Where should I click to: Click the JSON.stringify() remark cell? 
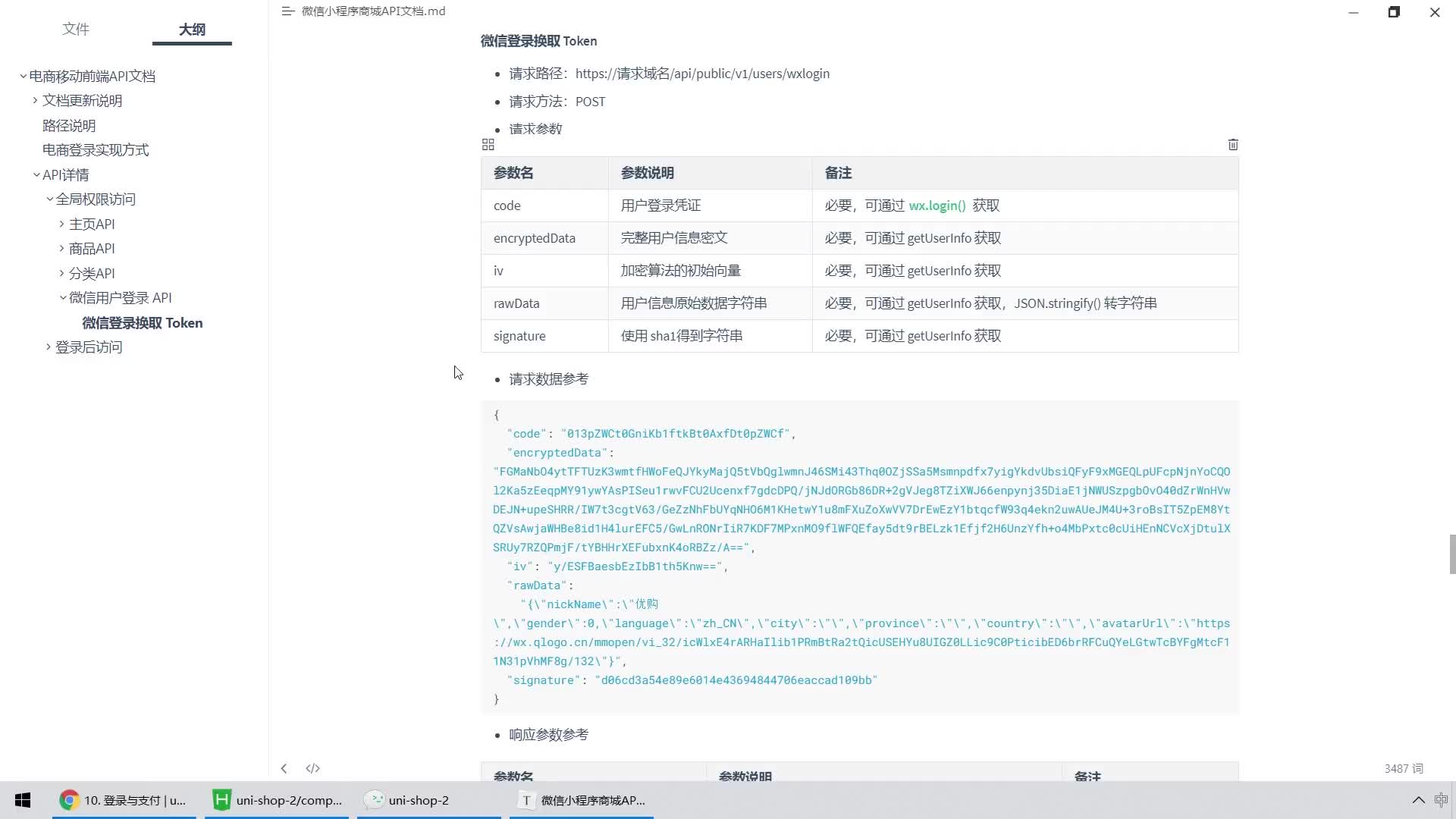pos(1025,303)
